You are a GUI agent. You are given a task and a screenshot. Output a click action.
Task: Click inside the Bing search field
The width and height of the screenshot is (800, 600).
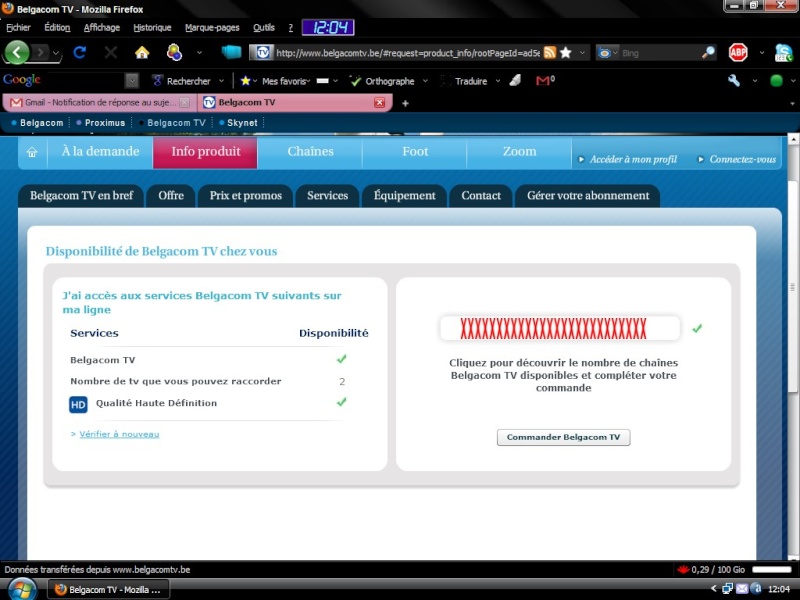pyautogui.click(x=659, y=53)
